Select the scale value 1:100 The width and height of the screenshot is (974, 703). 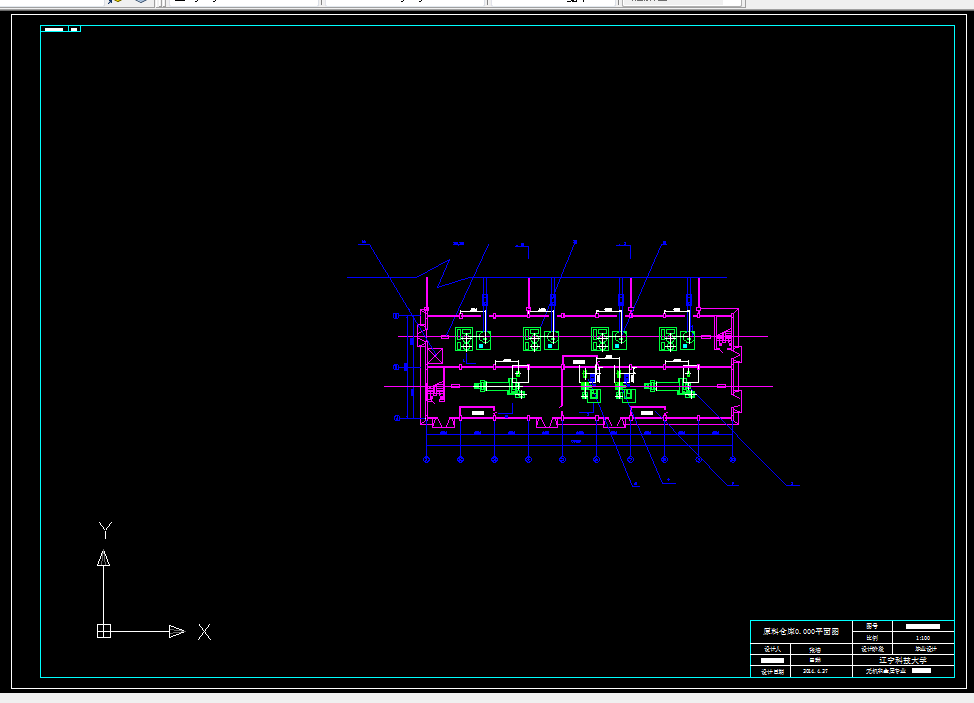tap(923, 638)
